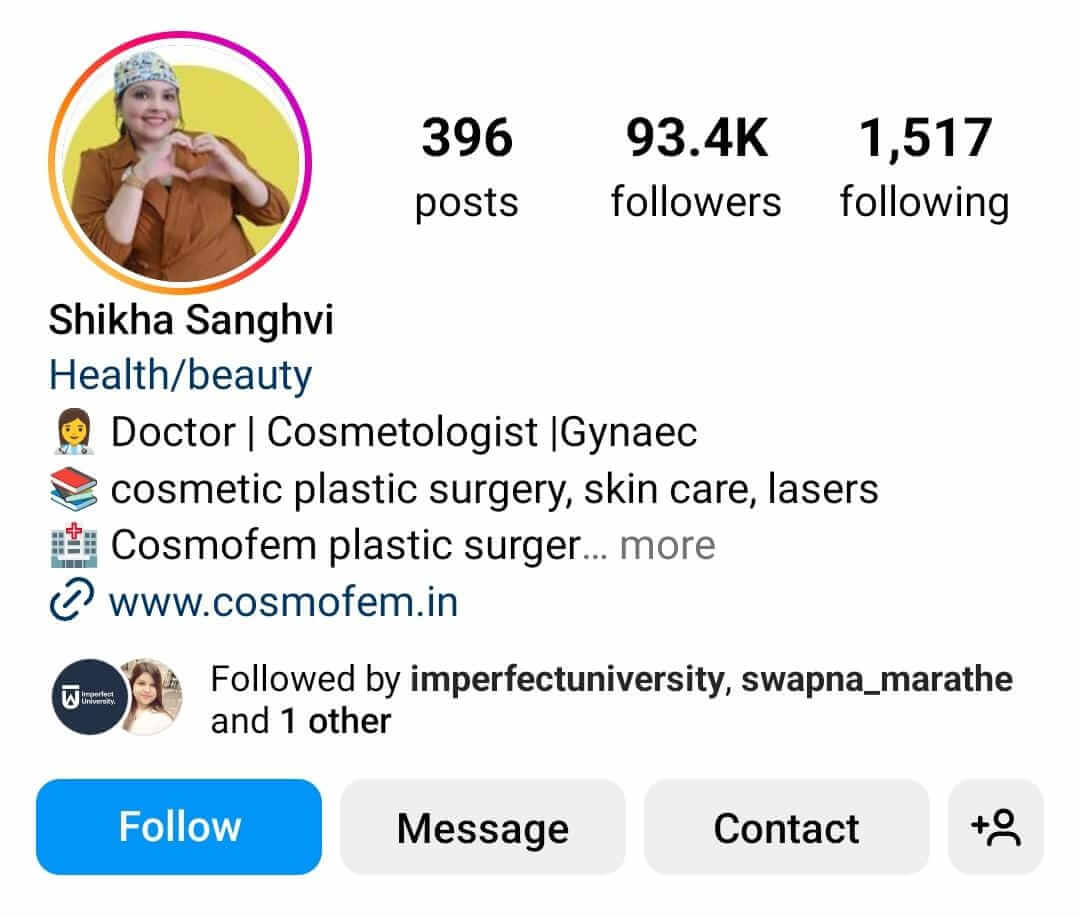Image resolution: width=1080 pixels, height=916 pixels.
Task: Follow Shikha Sanghvi
Action: click(179, 827)
